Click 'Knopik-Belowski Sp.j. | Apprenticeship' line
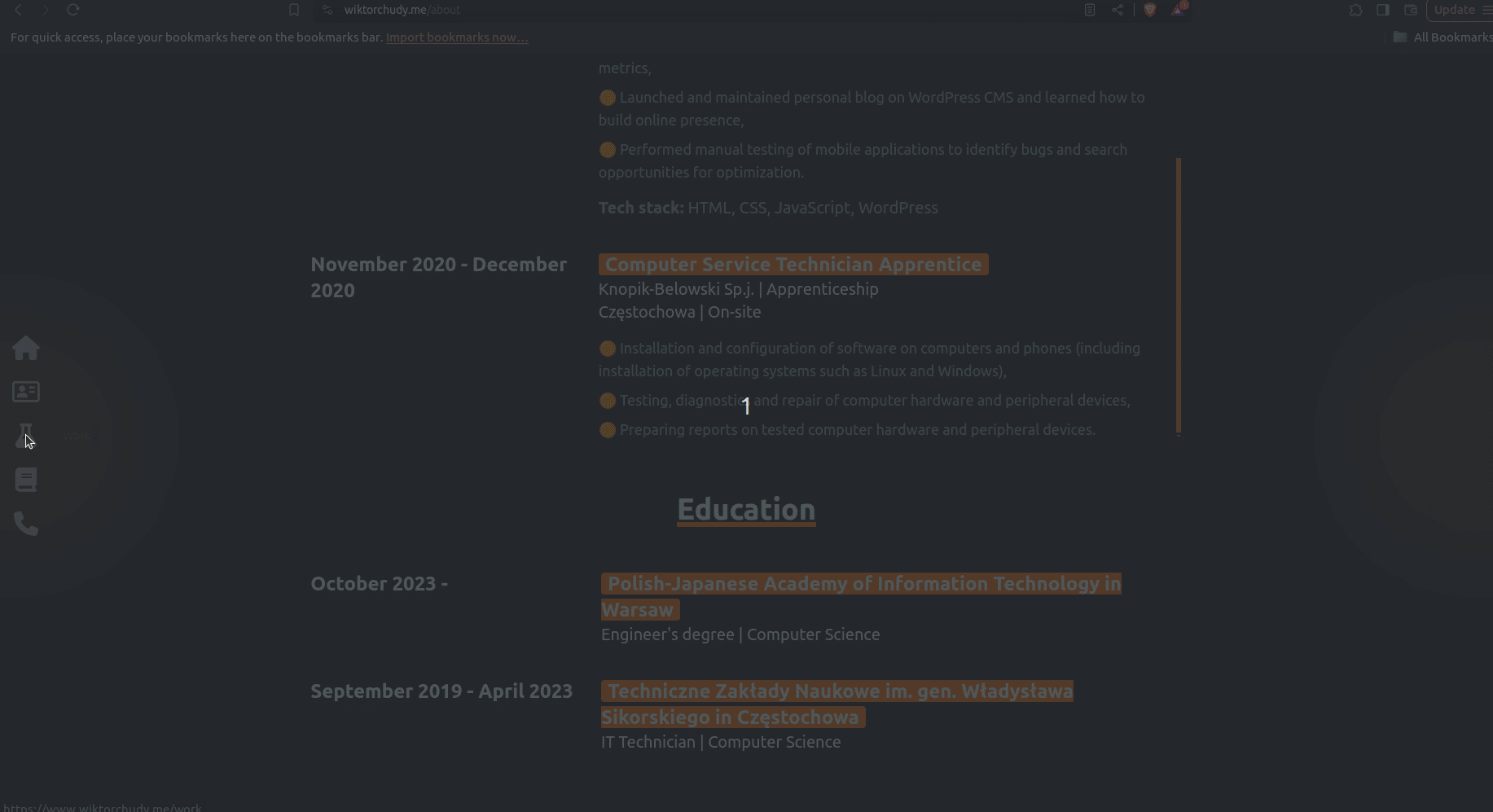Screen dimensions: 1493x812 [739, 289]
